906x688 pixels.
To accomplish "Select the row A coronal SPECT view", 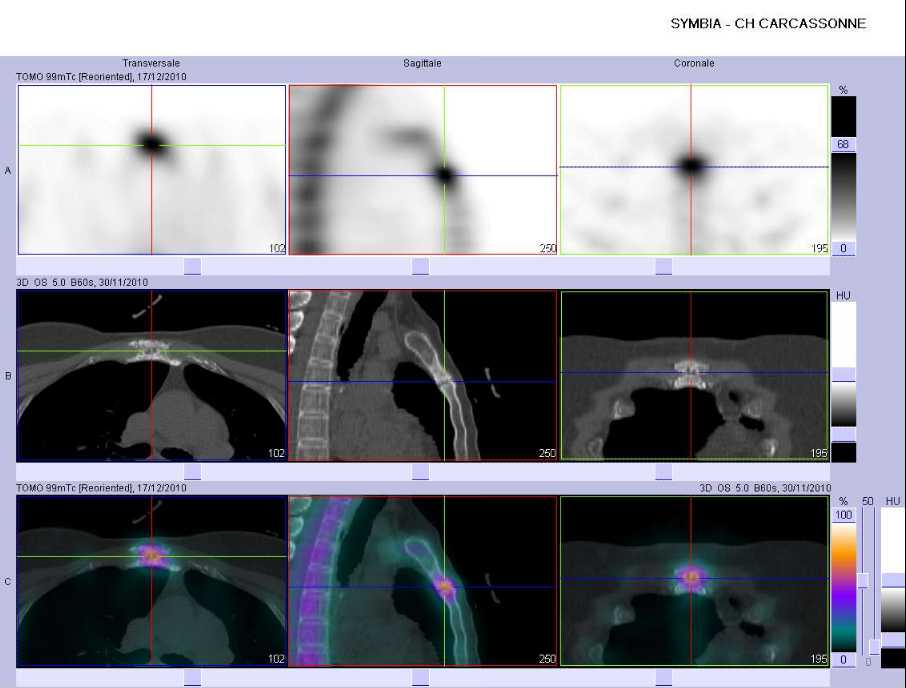I will (695, 170).
